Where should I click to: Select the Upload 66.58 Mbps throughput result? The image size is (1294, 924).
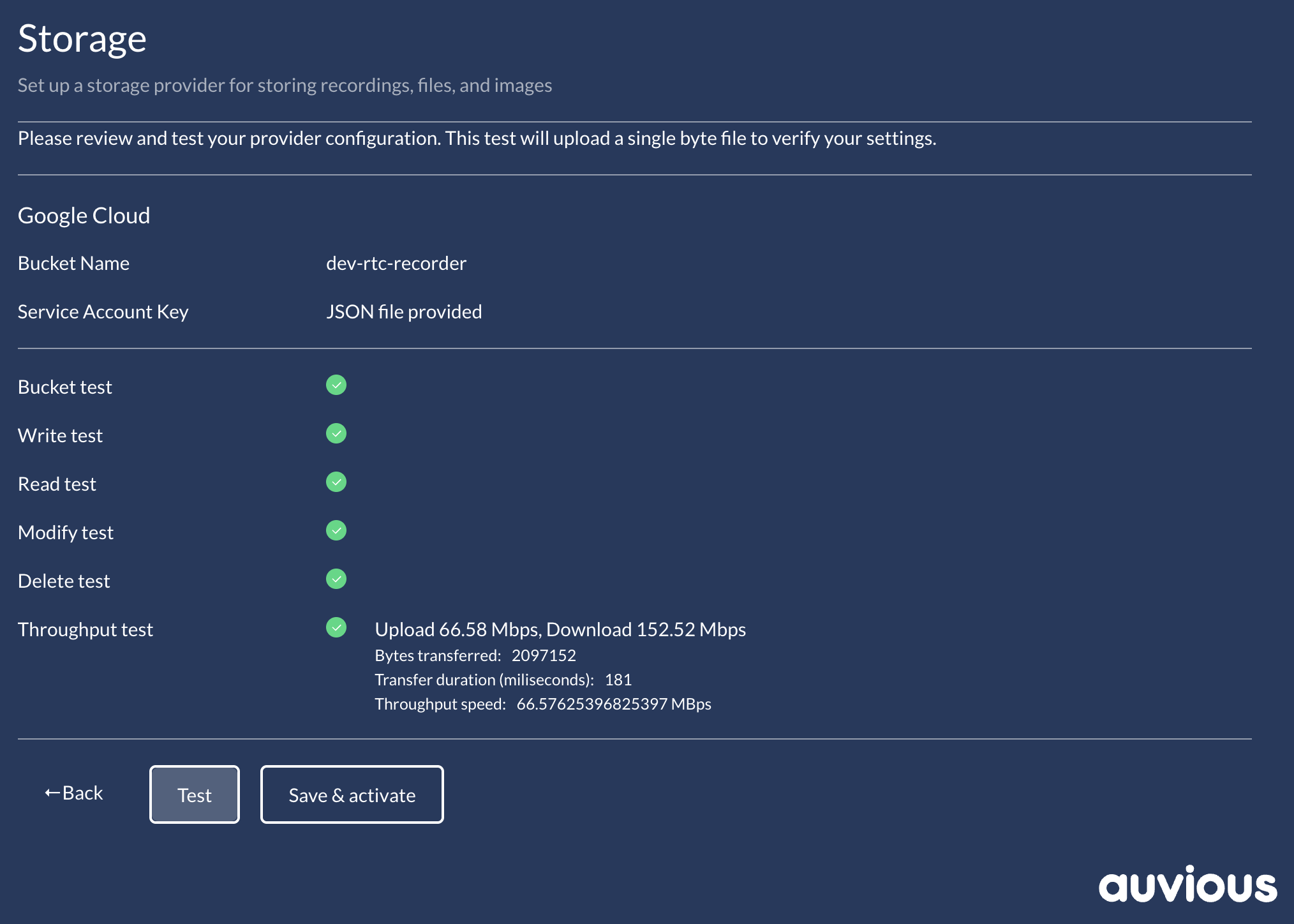coord(560,629)
